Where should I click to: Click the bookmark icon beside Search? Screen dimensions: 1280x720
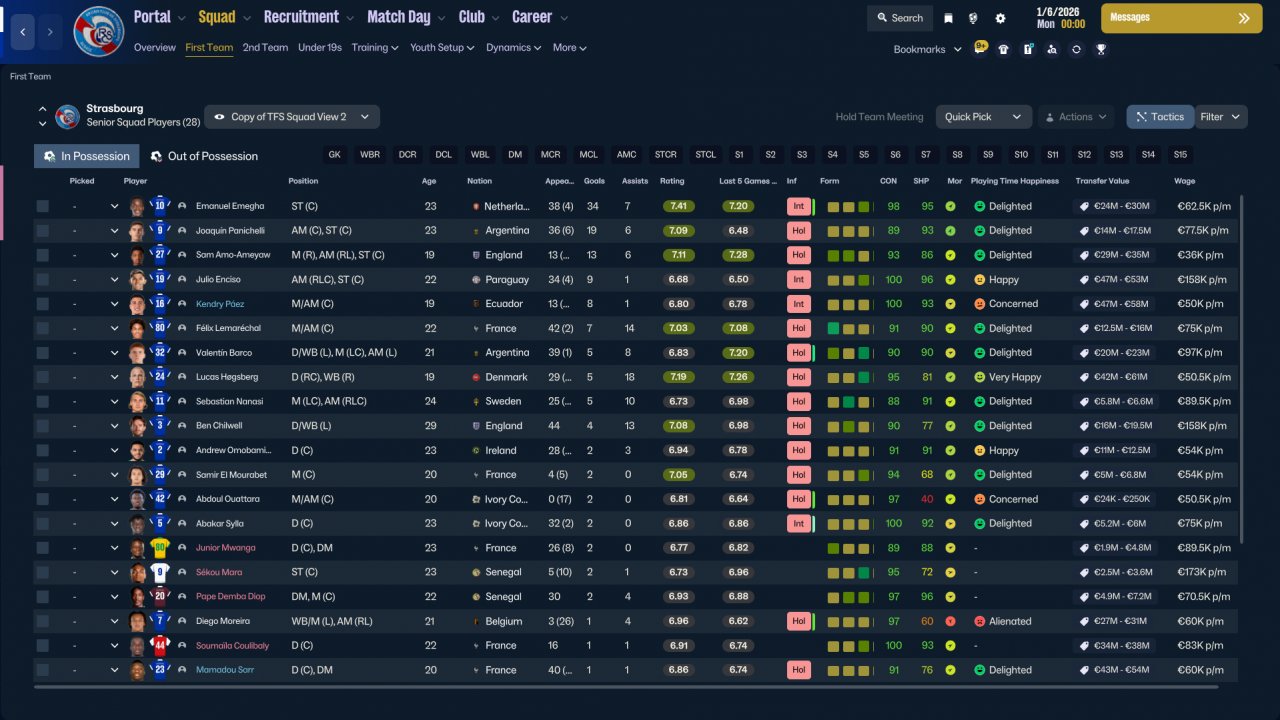(x=948, y=18)
